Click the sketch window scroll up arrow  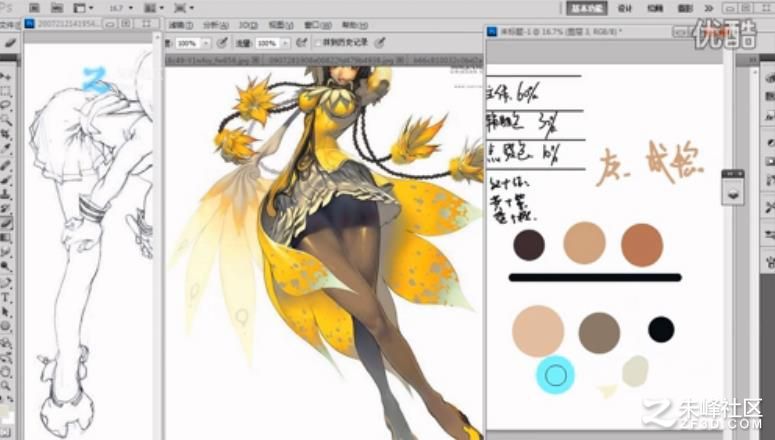(x=157, y=38)
